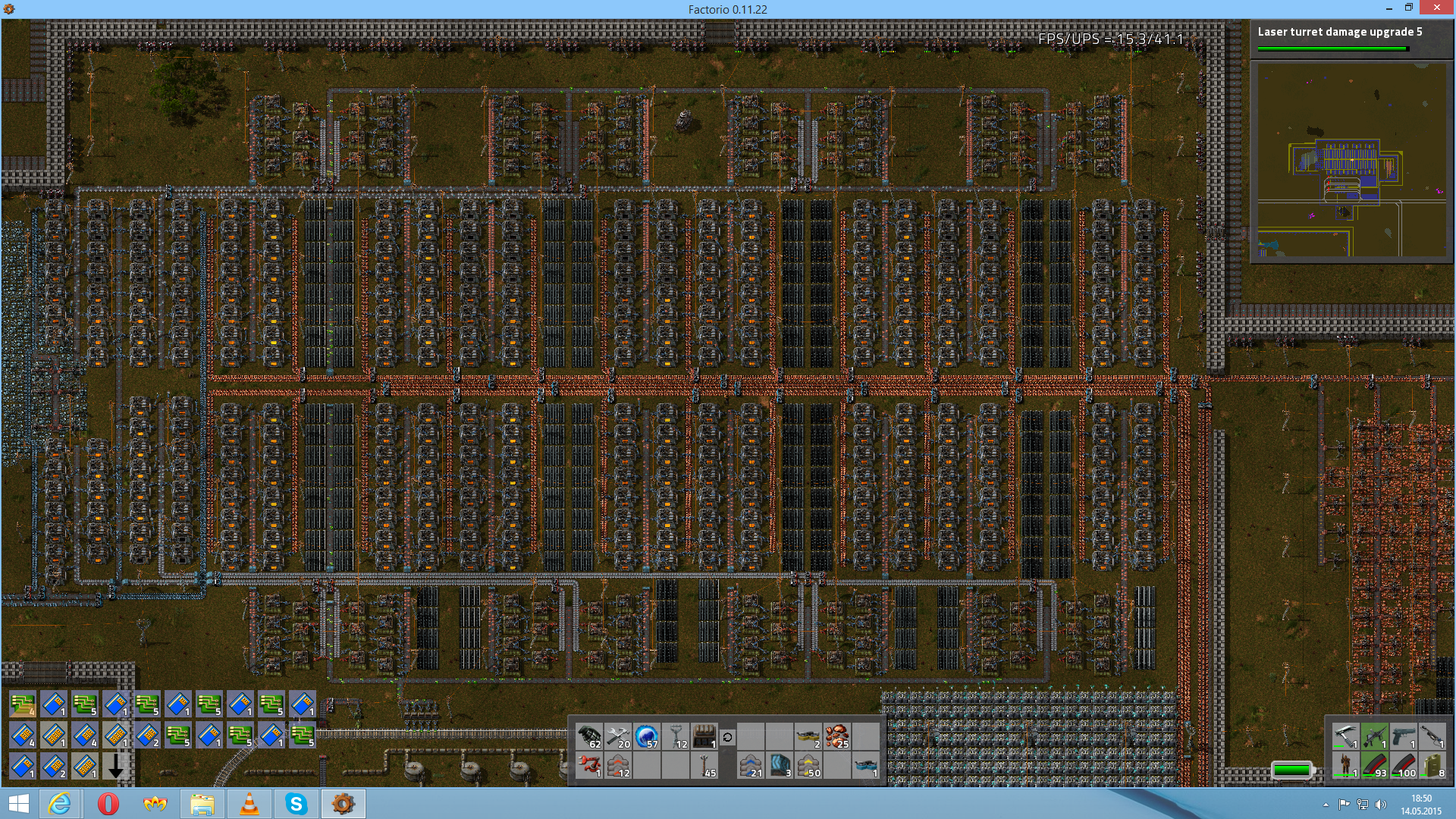This screenshot has height=819, width=1456.
Task: Select the red inserter in the quickbar
Action: click(x=589, y=765)
